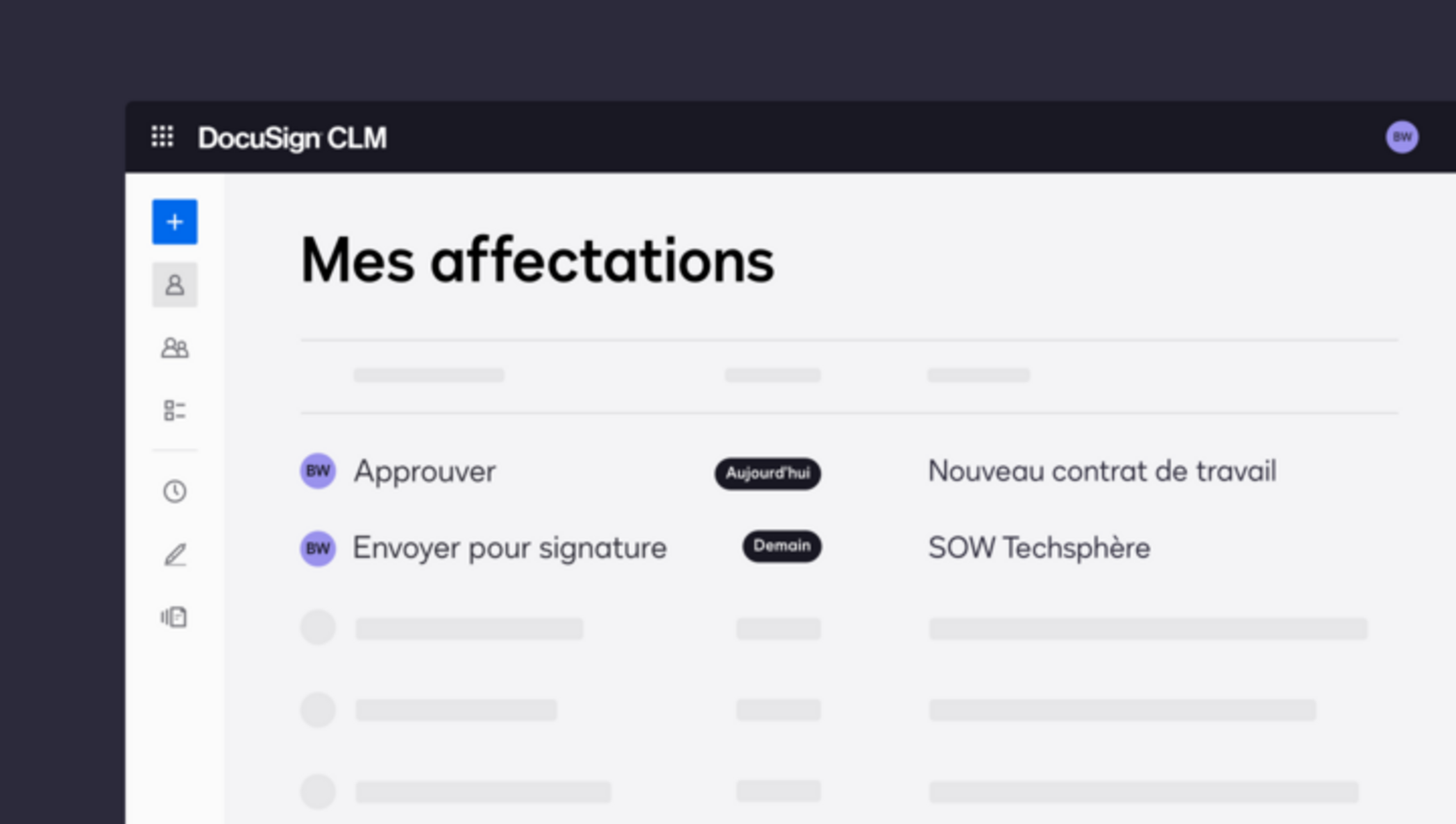This screenshot has height=824, width=1456.
Task: Click the history/clock icon in sidebar
Action: coord(174,491)
